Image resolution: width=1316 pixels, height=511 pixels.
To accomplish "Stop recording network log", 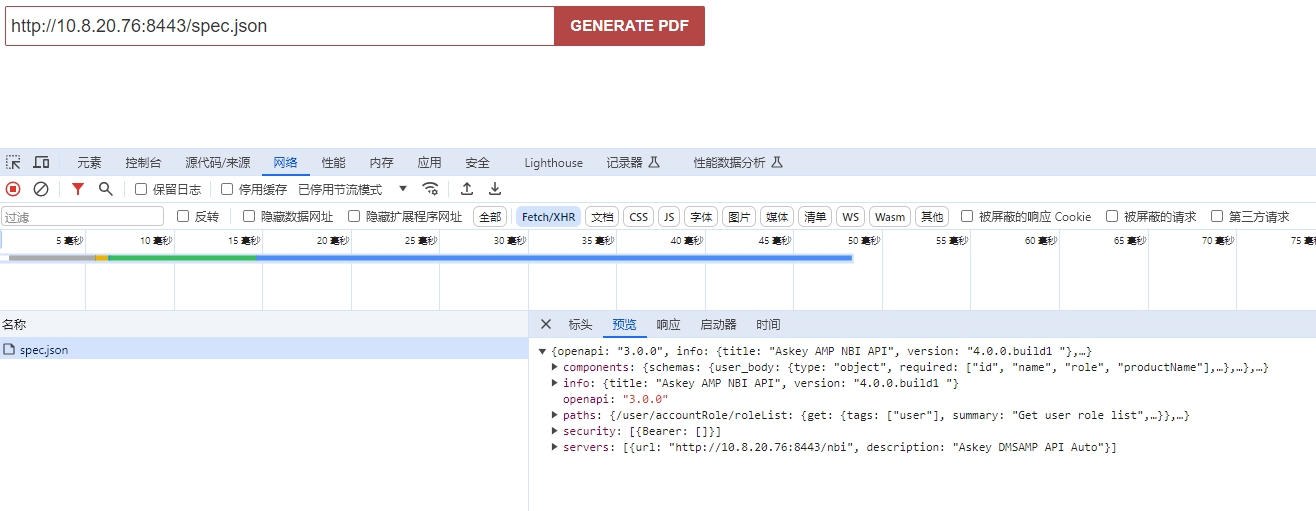I will click(x=13, y=189).
